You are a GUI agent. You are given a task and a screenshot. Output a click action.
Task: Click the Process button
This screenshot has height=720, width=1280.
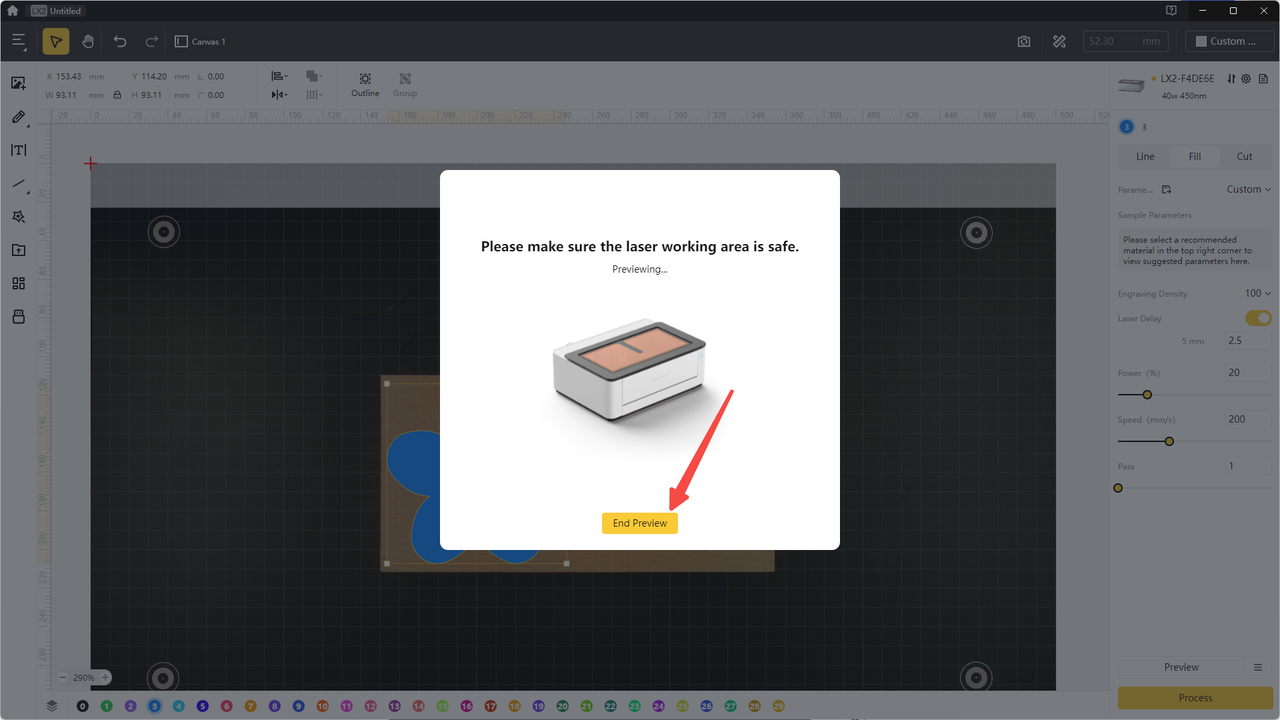coord(1195,698)
